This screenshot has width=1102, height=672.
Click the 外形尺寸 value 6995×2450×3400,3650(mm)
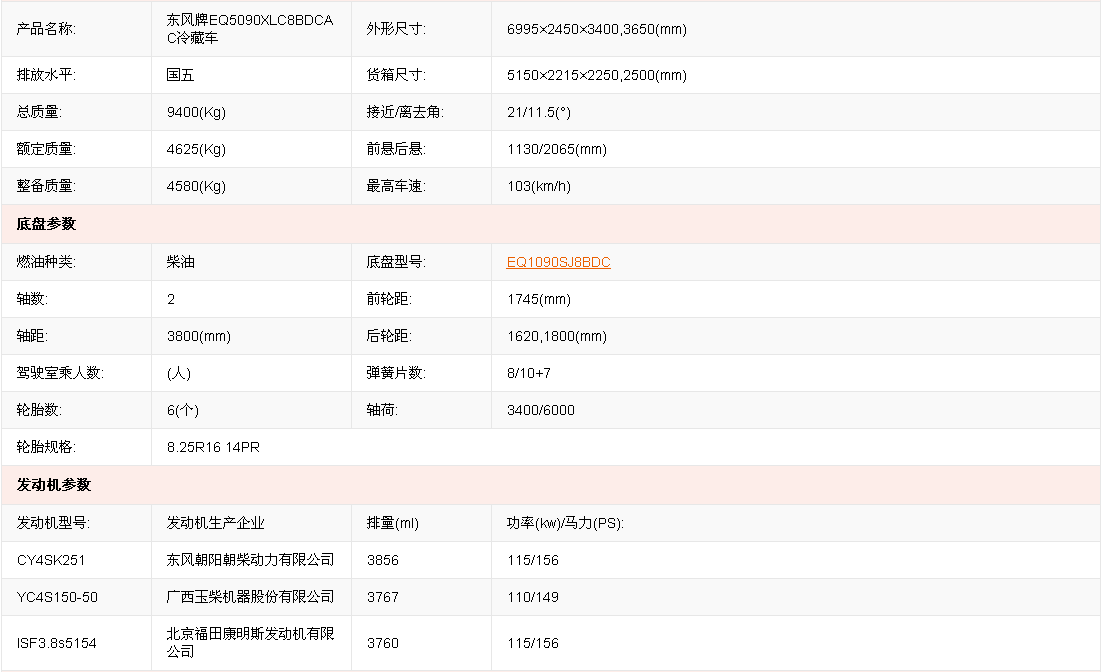(597, 29)
